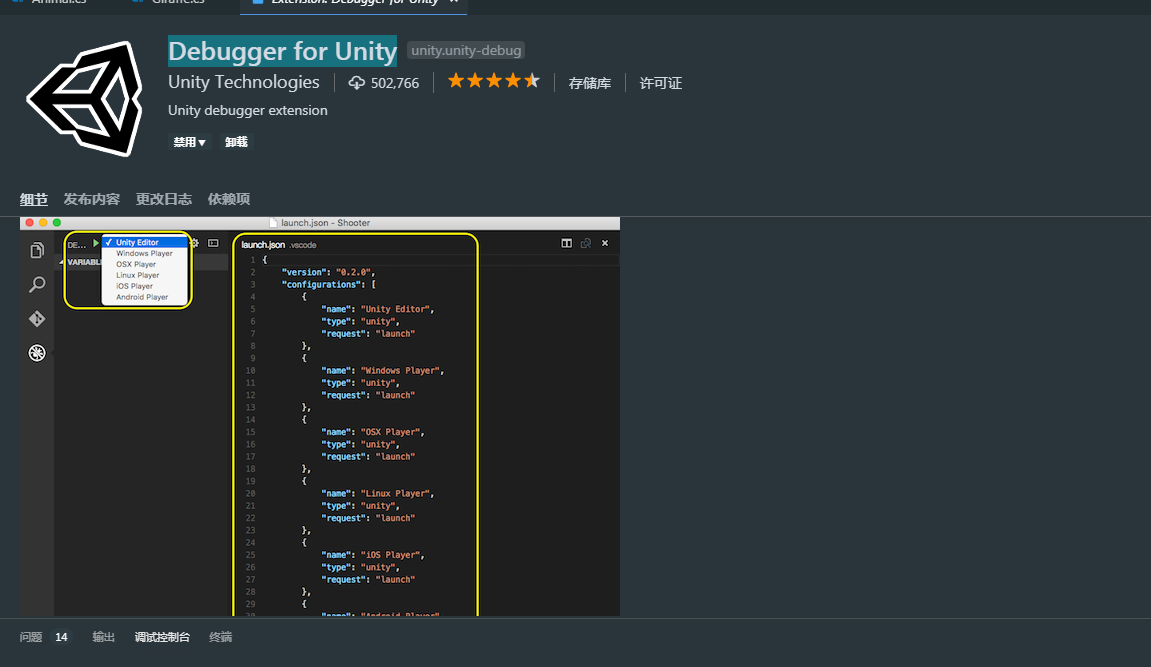Click the "configurations" code line
1151x667 pixels.
click(329, 285)
